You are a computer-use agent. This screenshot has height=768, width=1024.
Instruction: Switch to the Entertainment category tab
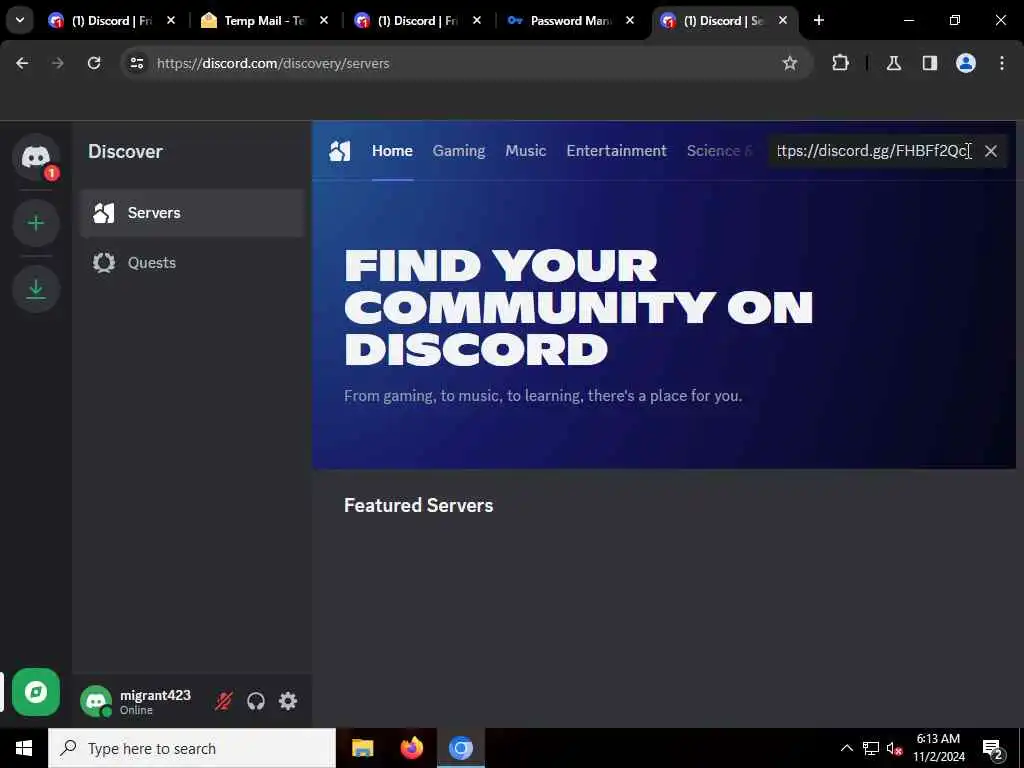[x=616, y=151]
